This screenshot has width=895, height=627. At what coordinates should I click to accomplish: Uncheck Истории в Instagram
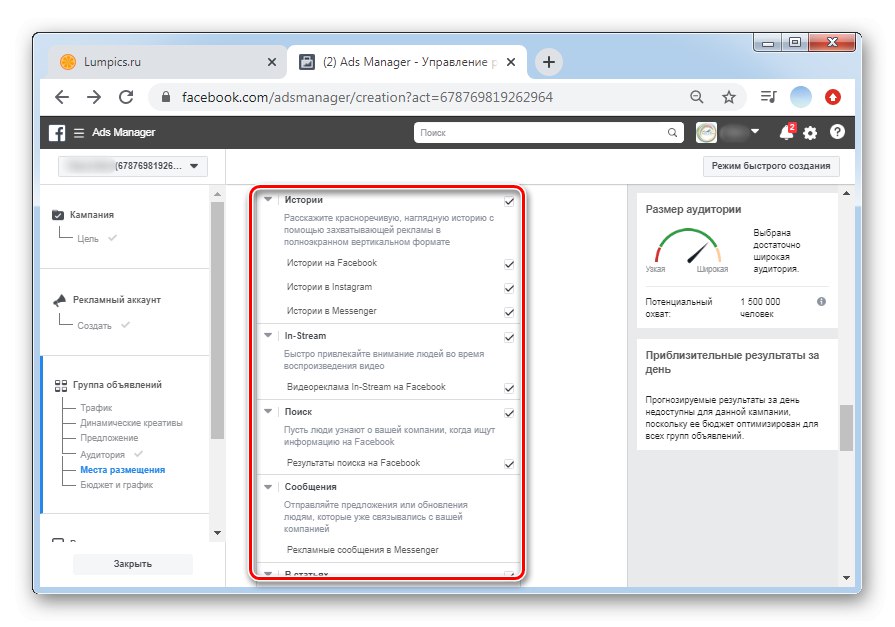(509, 288)
